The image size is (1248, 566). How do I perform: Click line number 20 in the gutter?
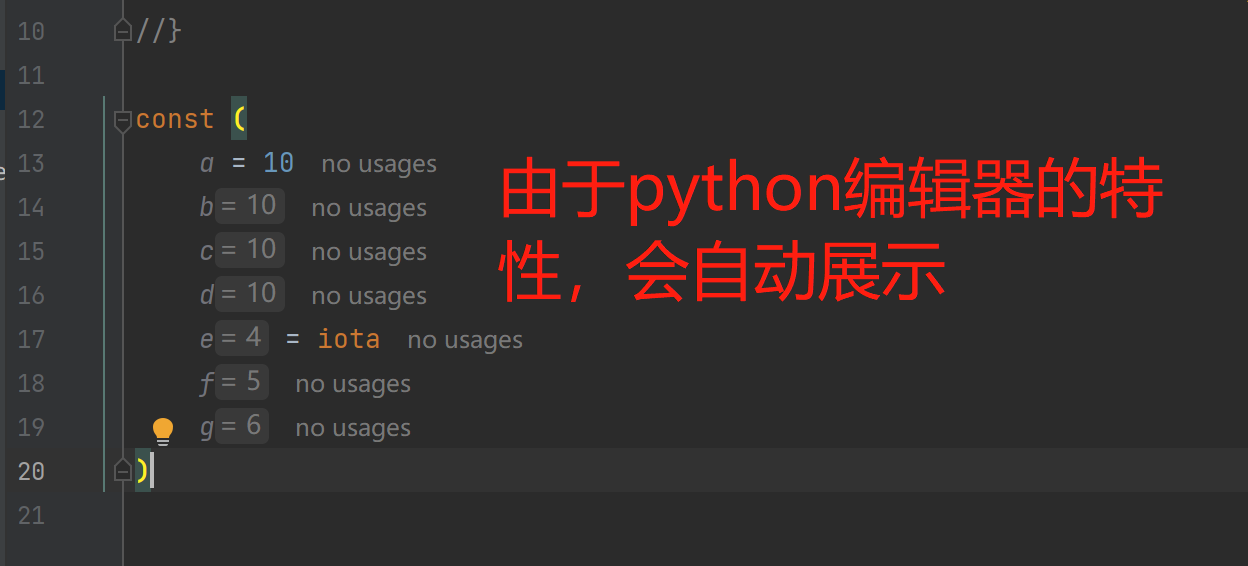click(x=31, y=471)
